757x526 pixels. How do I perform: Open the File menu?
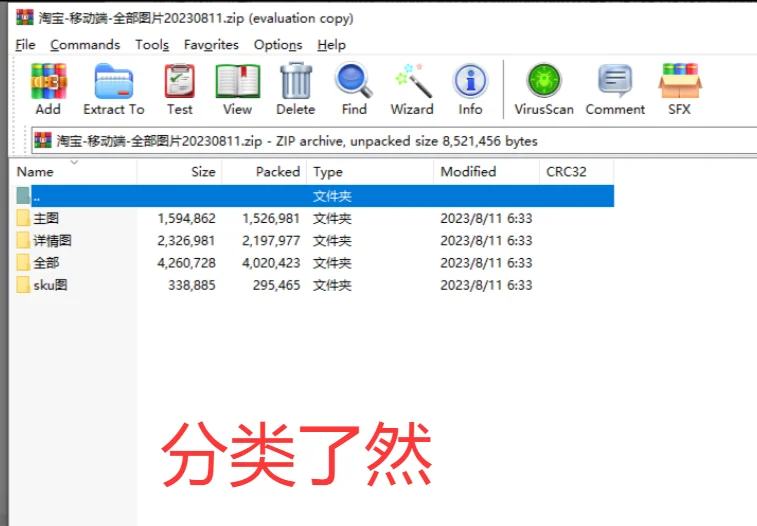25,45
